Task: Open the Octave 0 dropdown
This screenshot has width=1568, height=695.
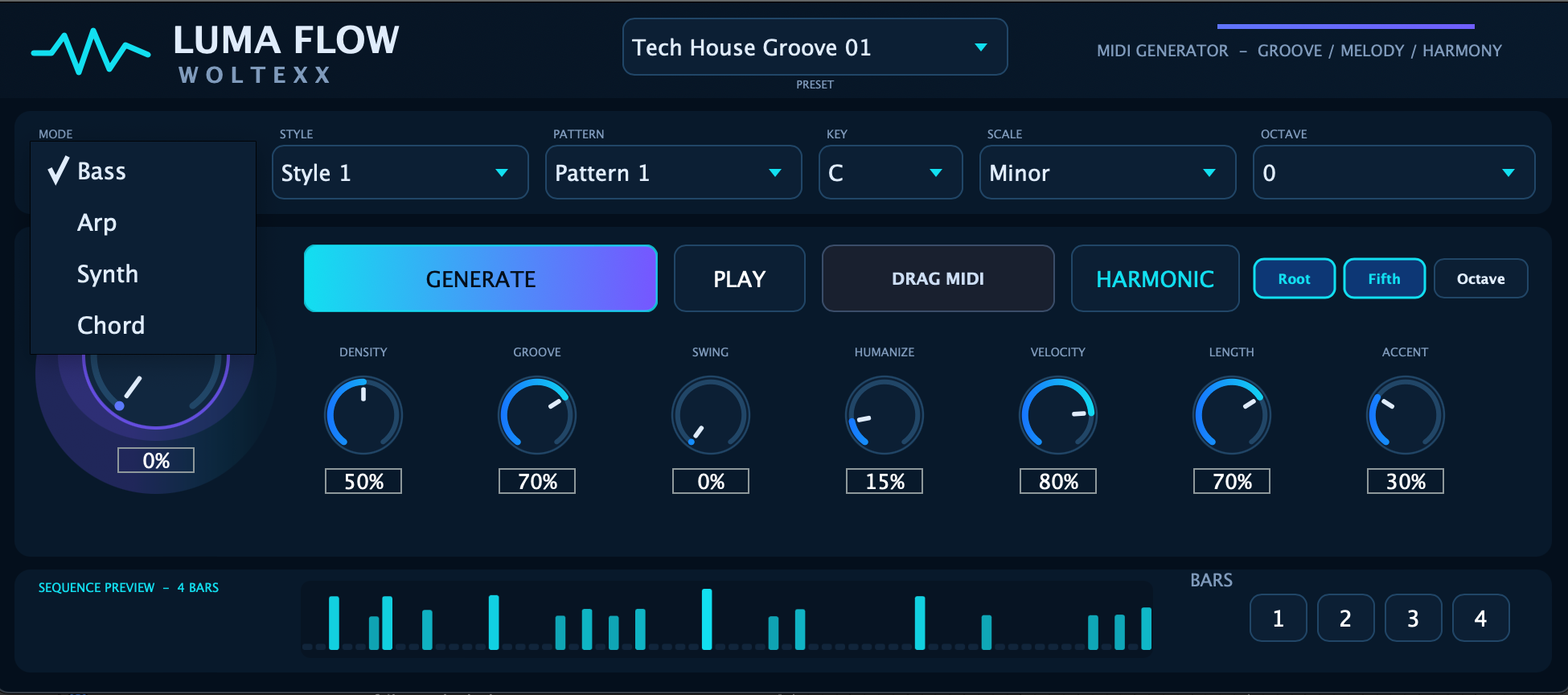Action: tap(1394, 172)
